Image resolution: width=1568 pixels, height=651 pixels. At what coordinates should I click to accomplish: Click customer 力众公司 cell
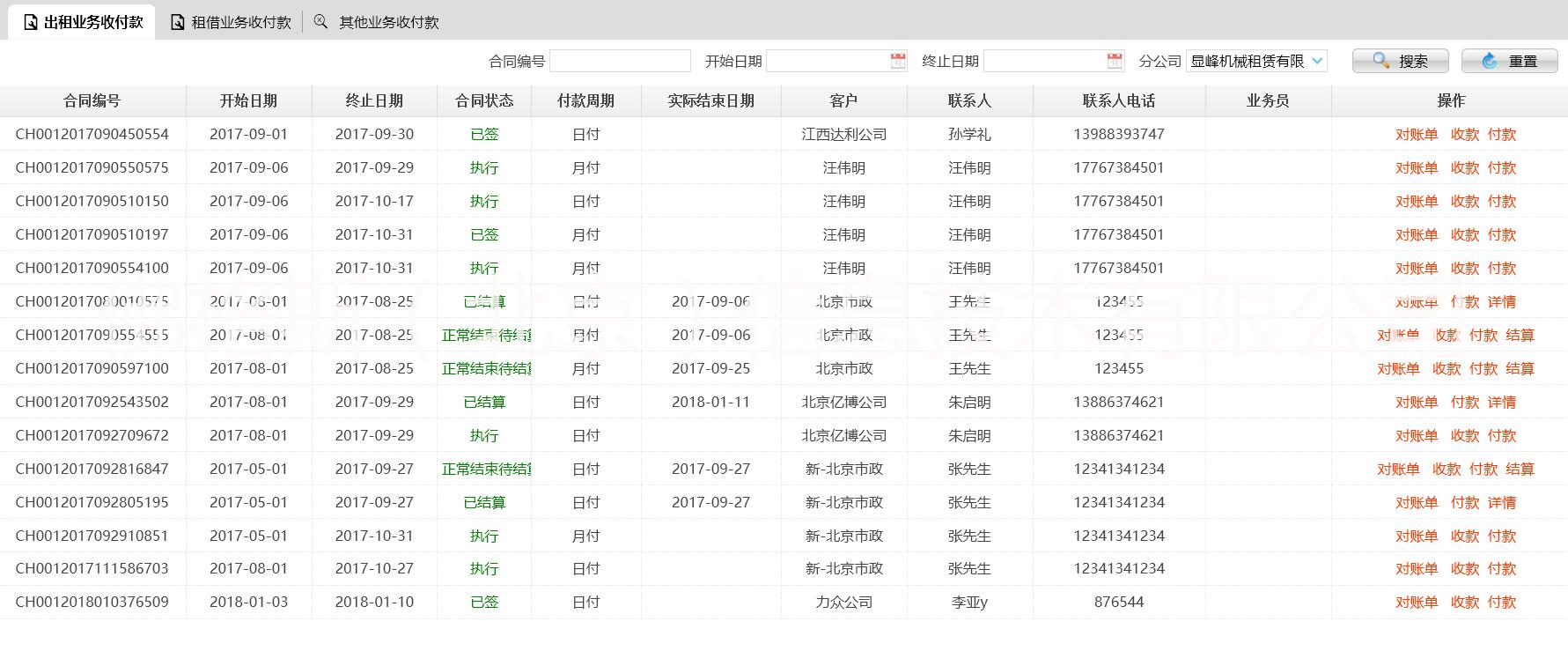[844, 602]
